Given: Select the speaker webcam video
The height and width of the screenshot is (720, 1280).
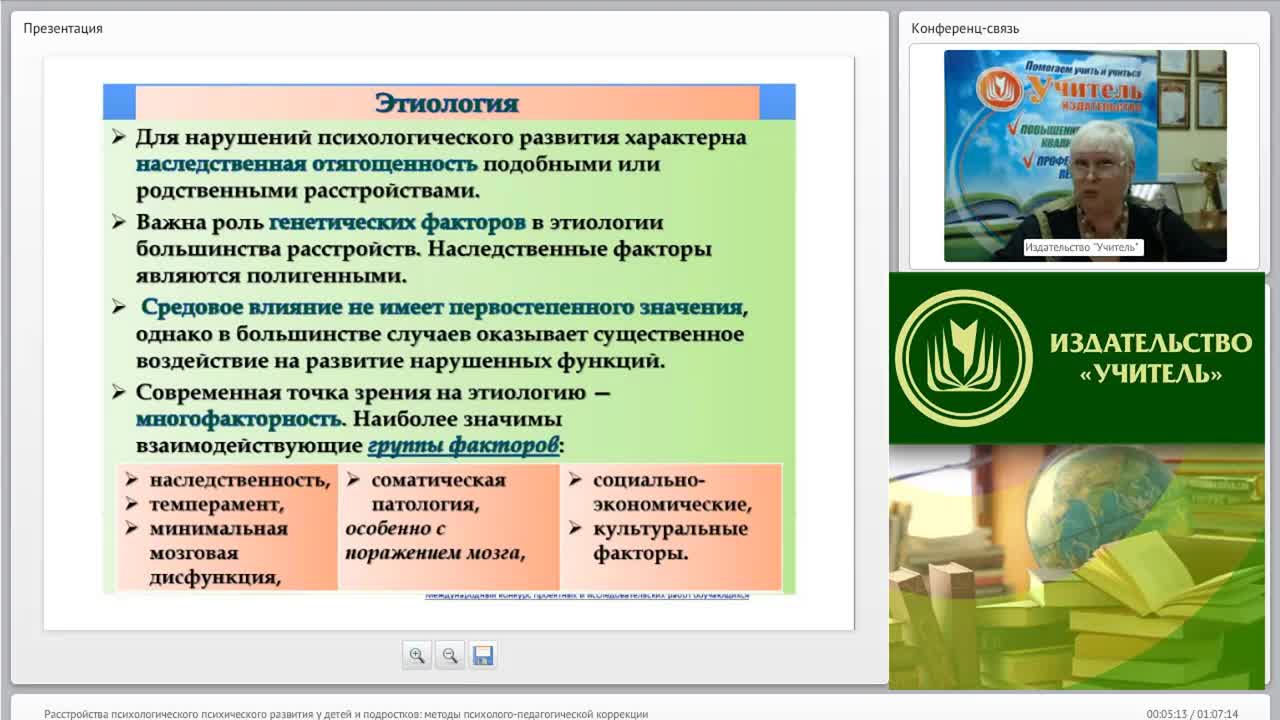Looking at the screenshot, I should click(x=1085, y=156).
